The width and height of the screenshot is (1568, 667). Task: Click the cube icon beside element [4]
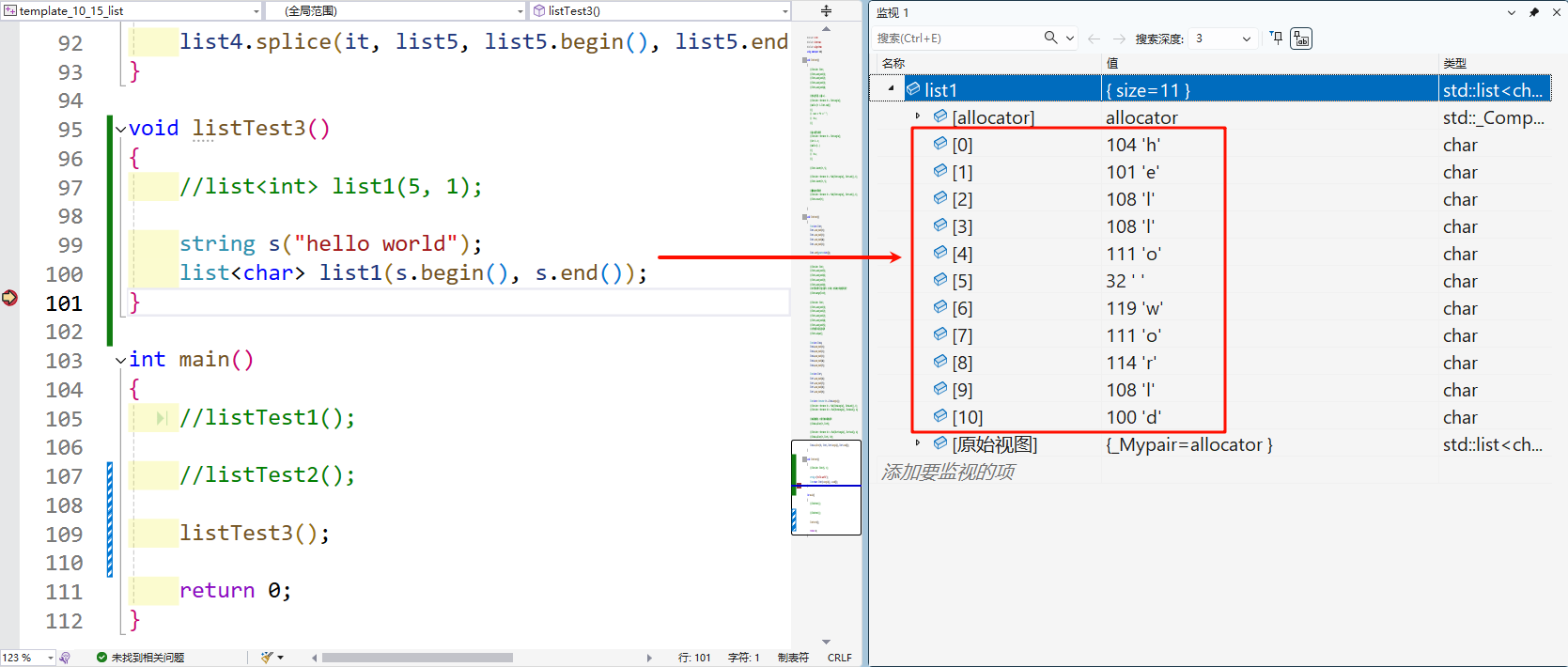[940, 253]
